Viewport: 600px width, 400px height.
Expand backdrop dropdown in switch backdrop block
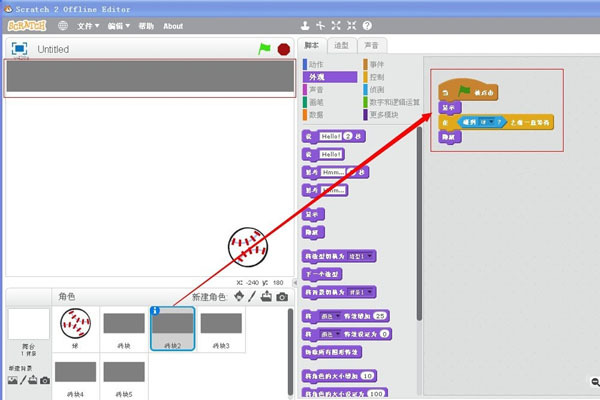(x=370, y=292)
